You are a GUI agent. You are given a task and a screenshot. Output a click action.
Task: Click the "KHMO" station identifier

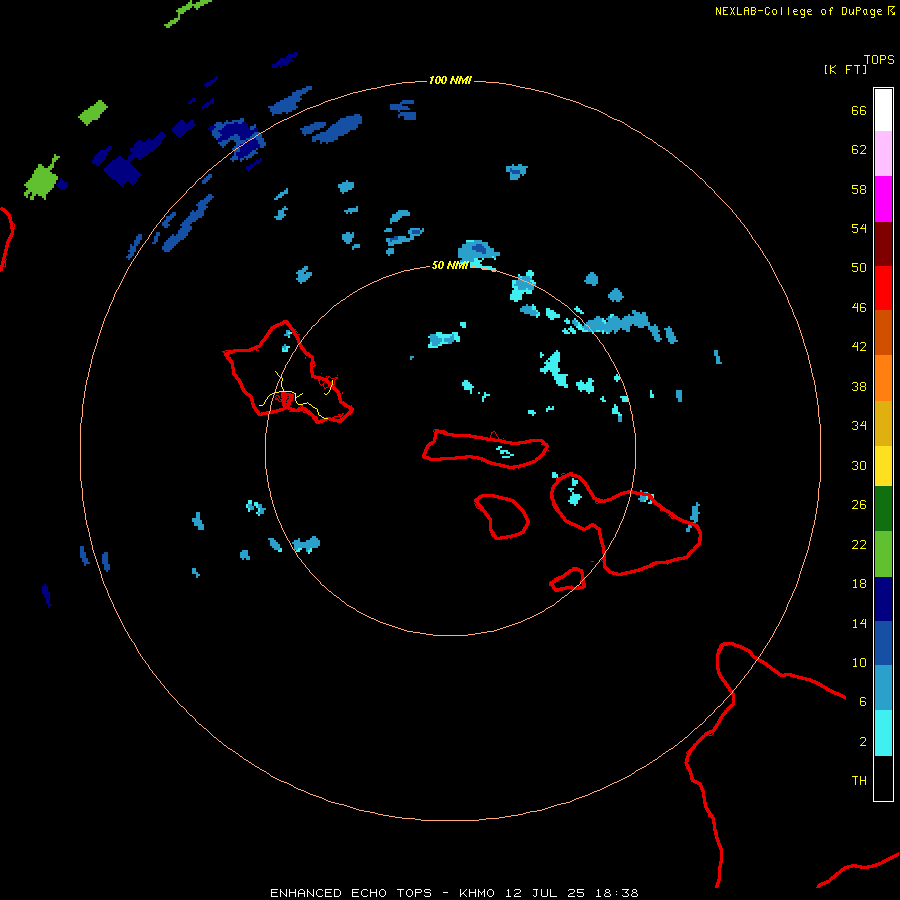tap(477, 893)
